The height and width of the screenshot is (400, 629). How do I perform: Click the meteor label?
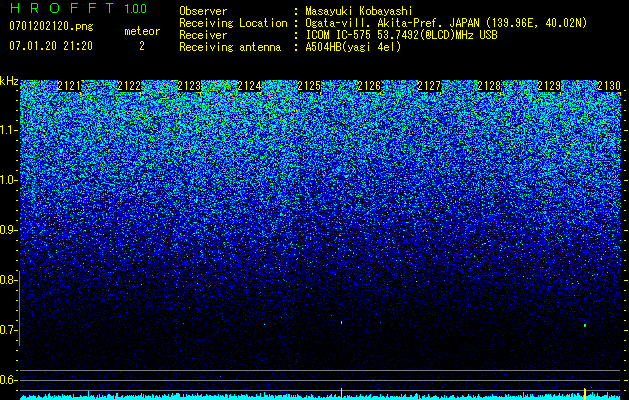pos(142,31)
